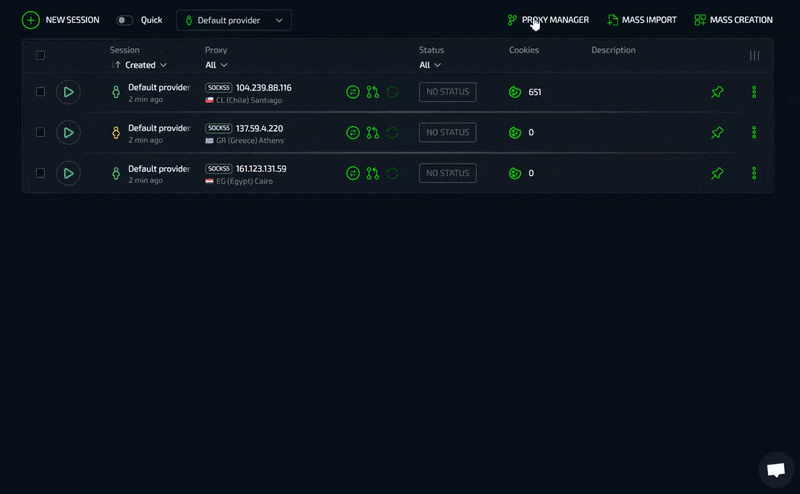
Task: Click the column settings icon in table header
Action: 754,56
